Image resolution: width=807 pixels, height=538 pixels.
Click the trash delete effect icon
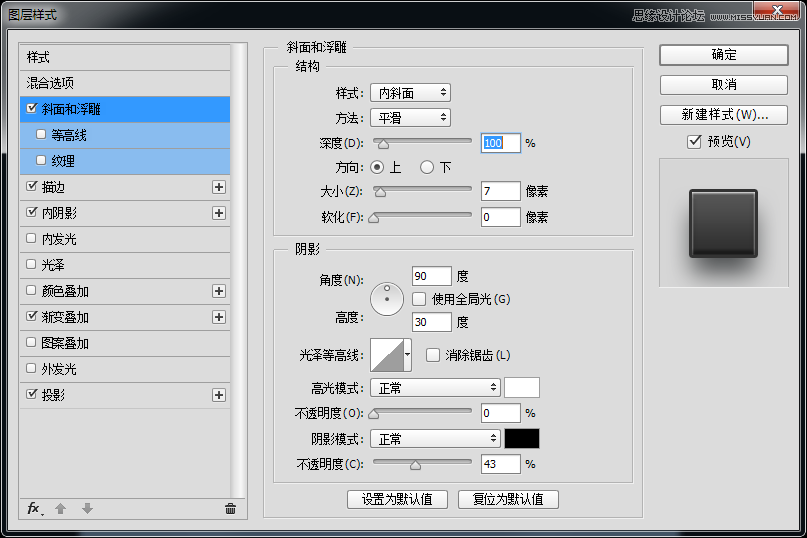click(x=230, y=509)
